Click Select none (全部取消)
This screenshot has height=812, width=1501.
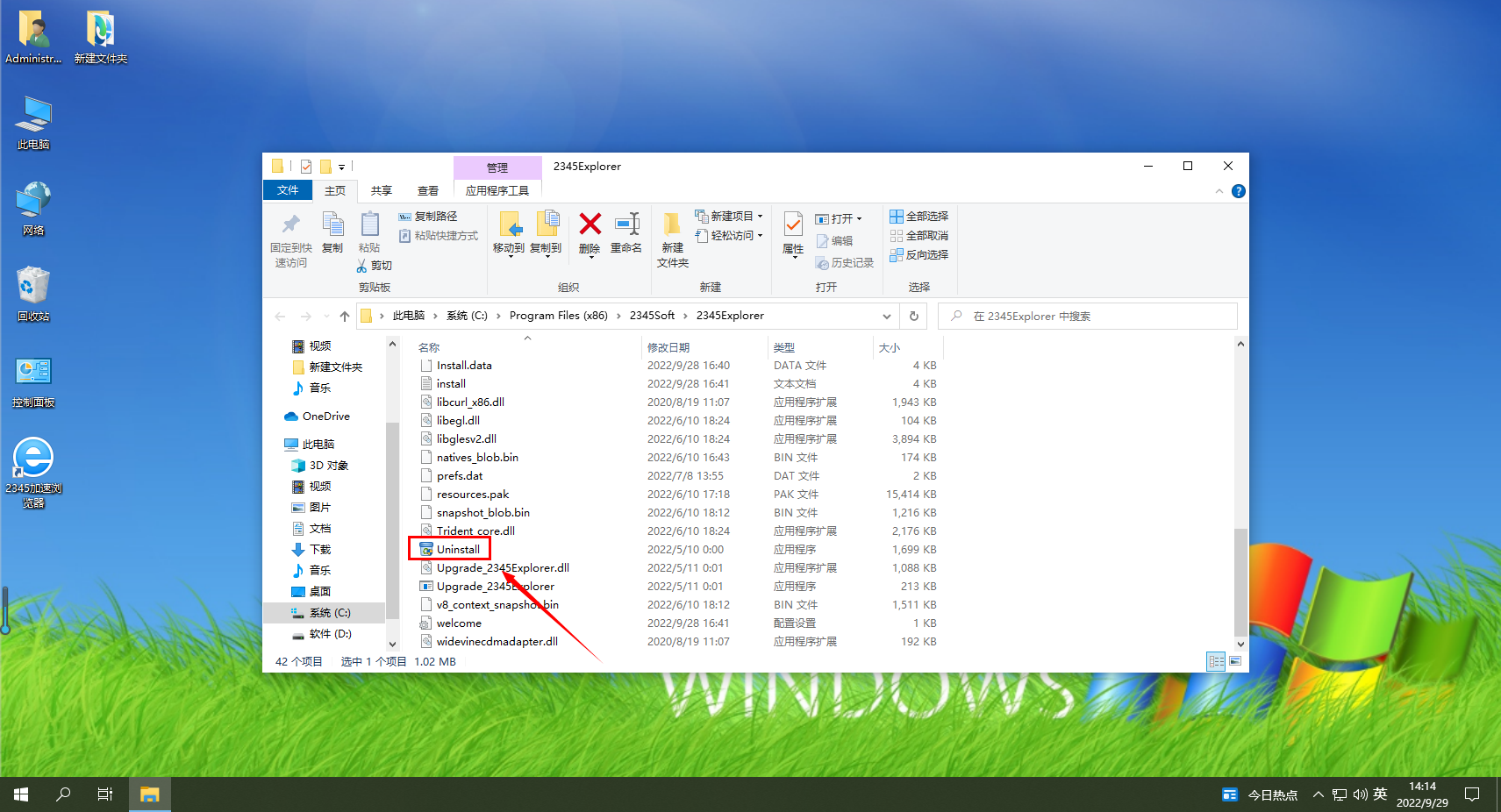(x=918, y=236)
